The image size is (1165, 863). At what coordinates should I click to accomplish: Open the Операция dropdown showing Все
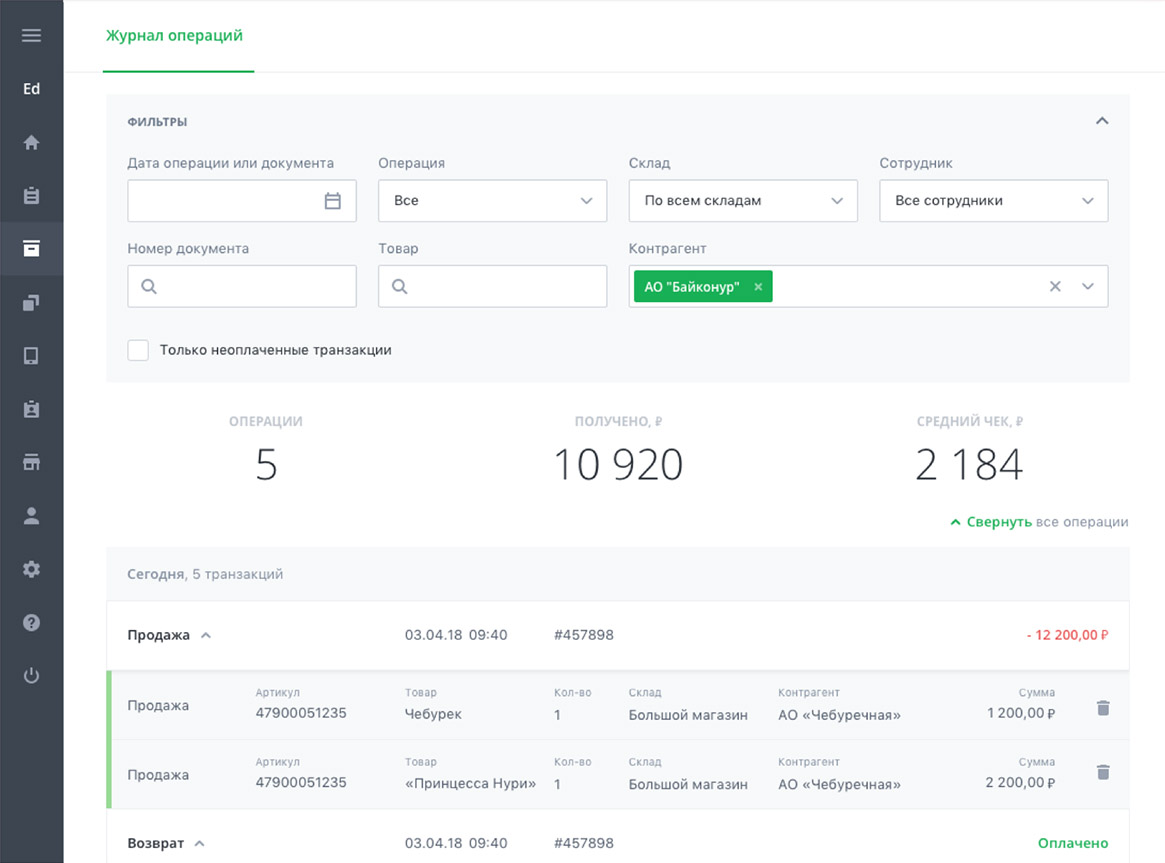coord(492,201)
